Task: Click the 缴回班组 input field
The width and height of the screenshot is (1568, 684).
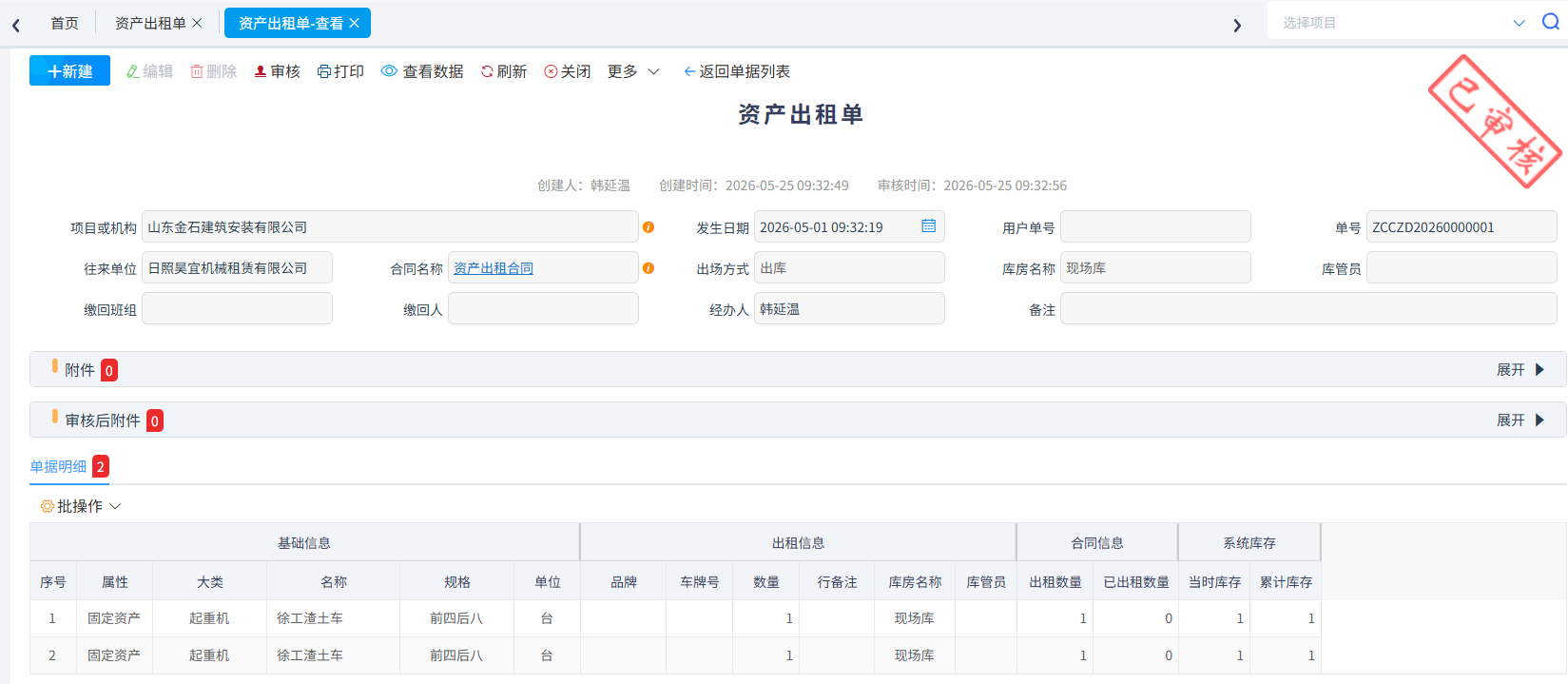Action: coord(237,308)
